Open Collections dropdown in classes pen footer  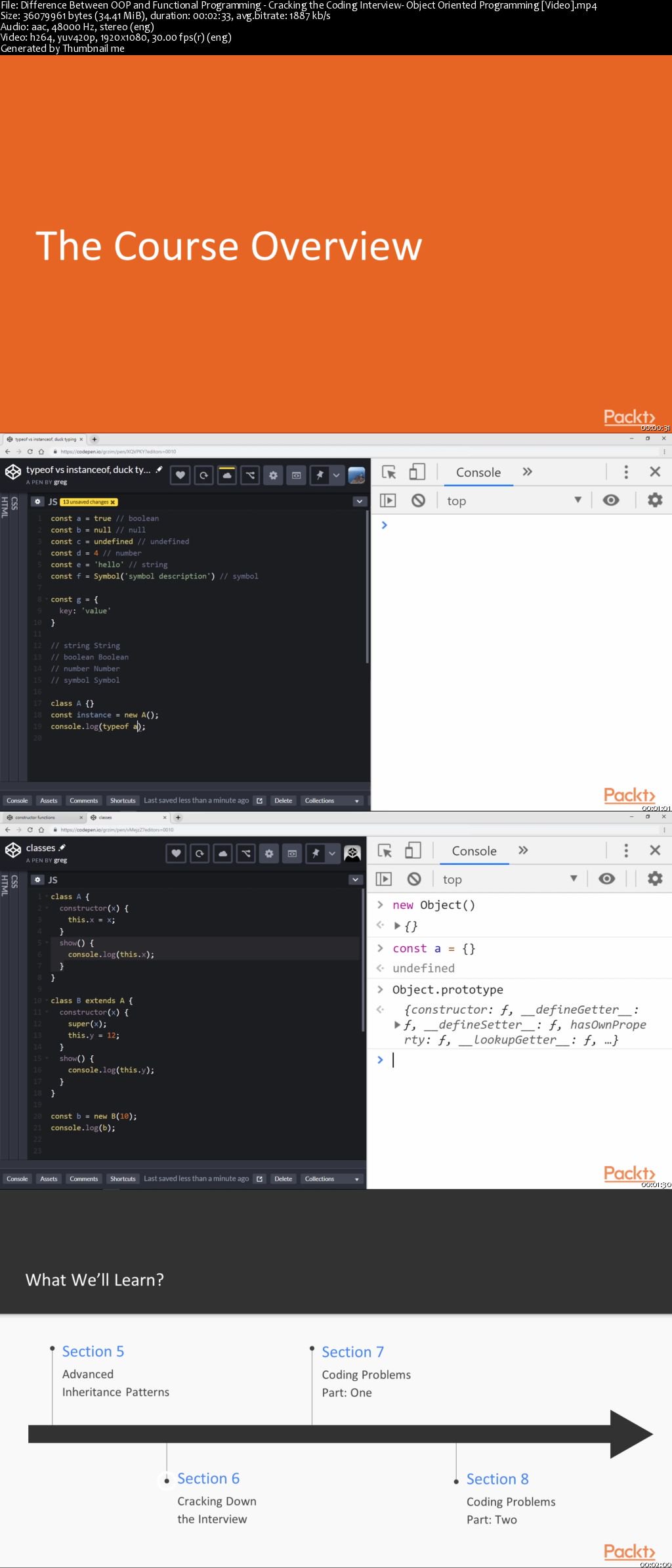pyautogui.click(x=332, y=1179)
